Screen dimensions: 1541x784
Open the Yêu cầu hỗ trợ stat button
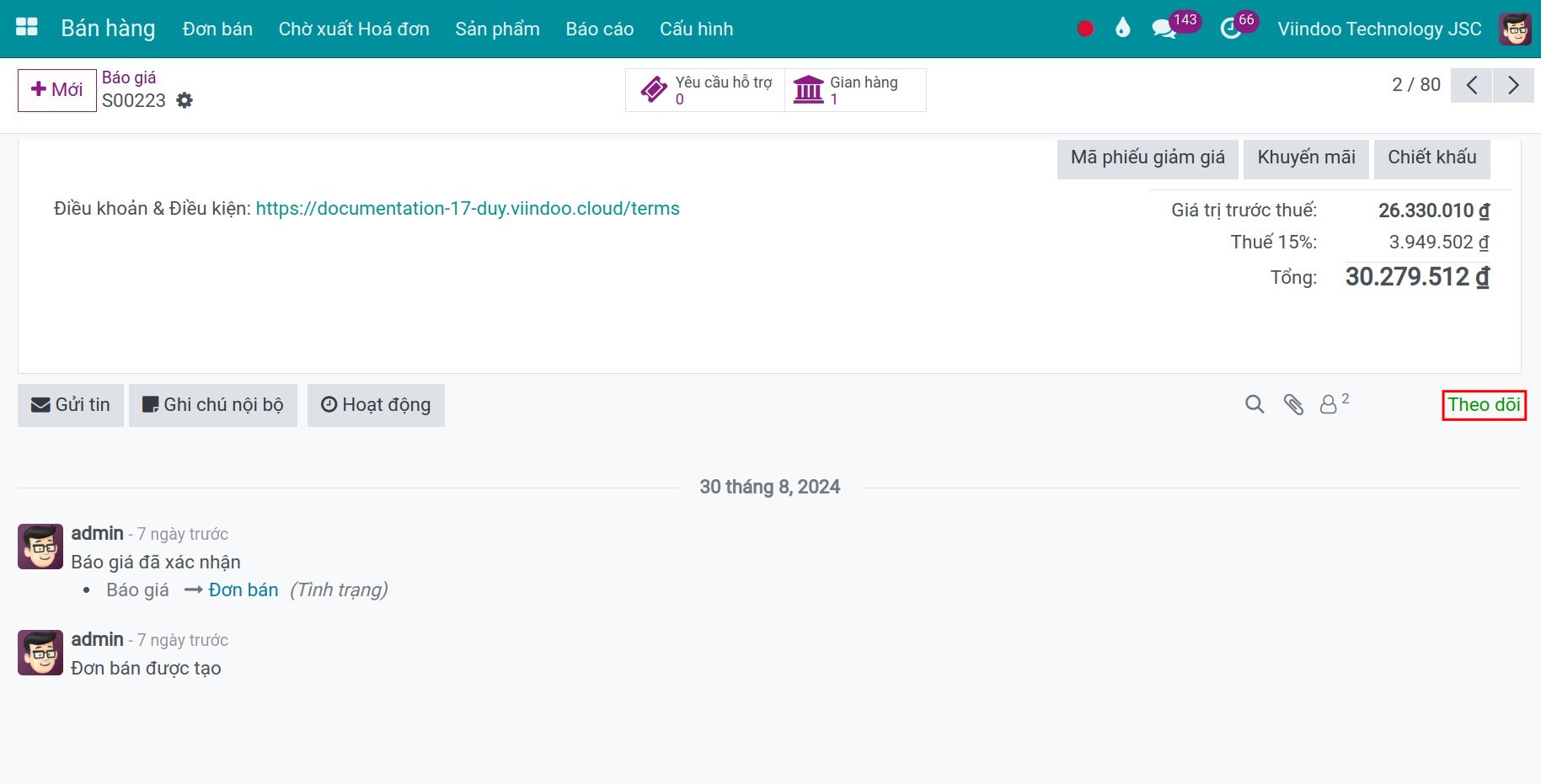click(705, 90)
